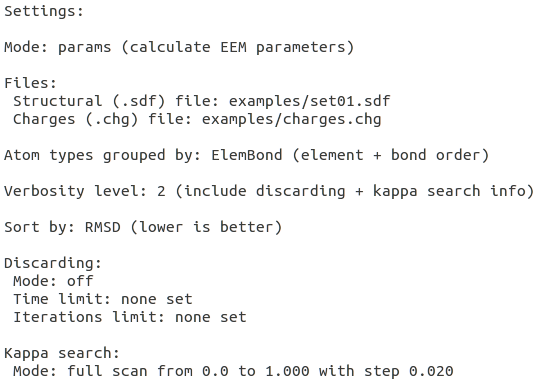Click the Settings: heading text
This screenshot has height=386, width=545.
click(44, 11)
